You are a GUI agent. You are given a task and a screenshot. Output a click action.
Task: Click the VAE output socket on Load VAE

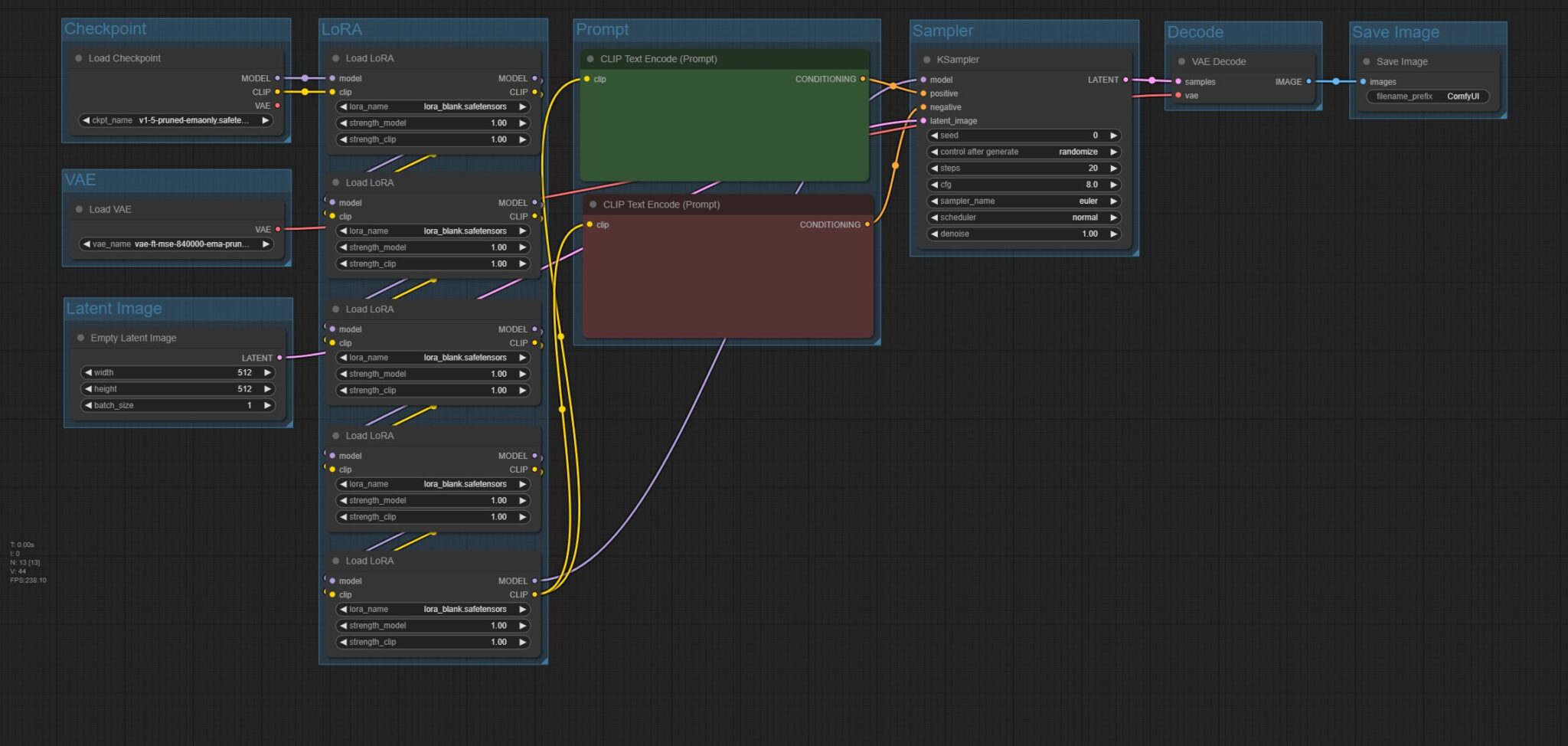[278, 229]
